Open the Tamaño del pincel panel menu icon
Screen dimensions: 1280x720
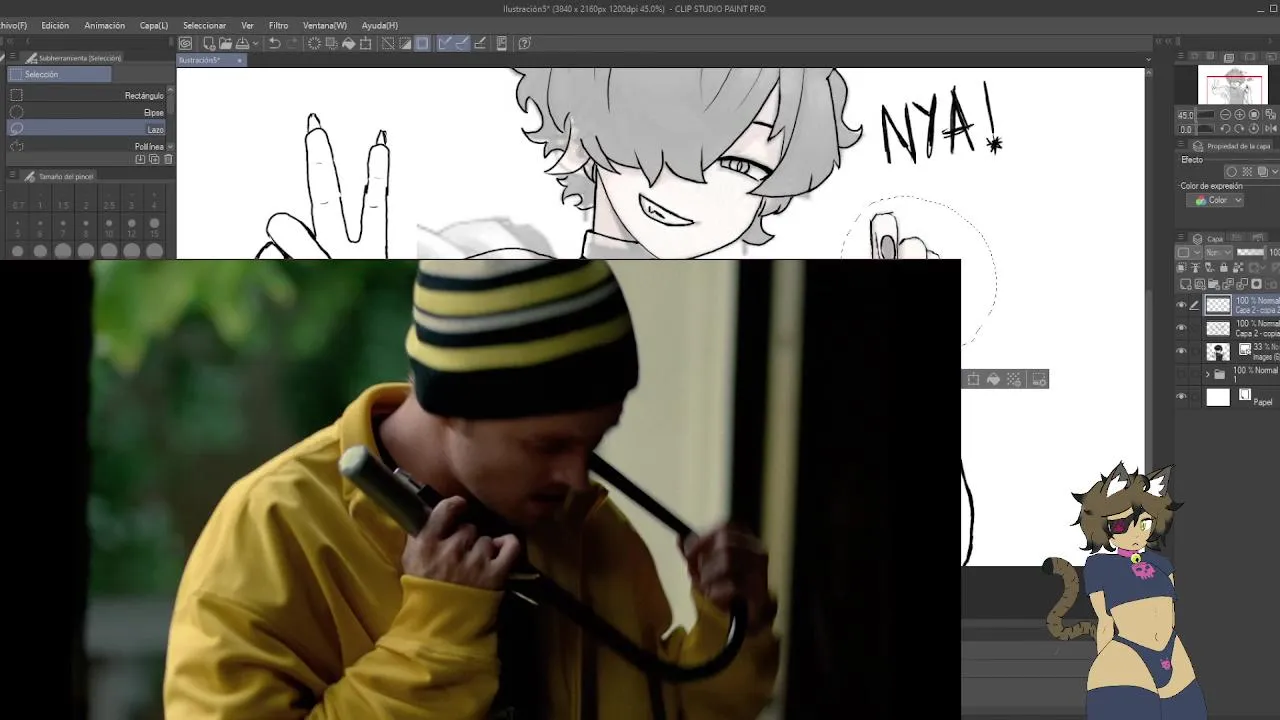[x=13, y=176]
